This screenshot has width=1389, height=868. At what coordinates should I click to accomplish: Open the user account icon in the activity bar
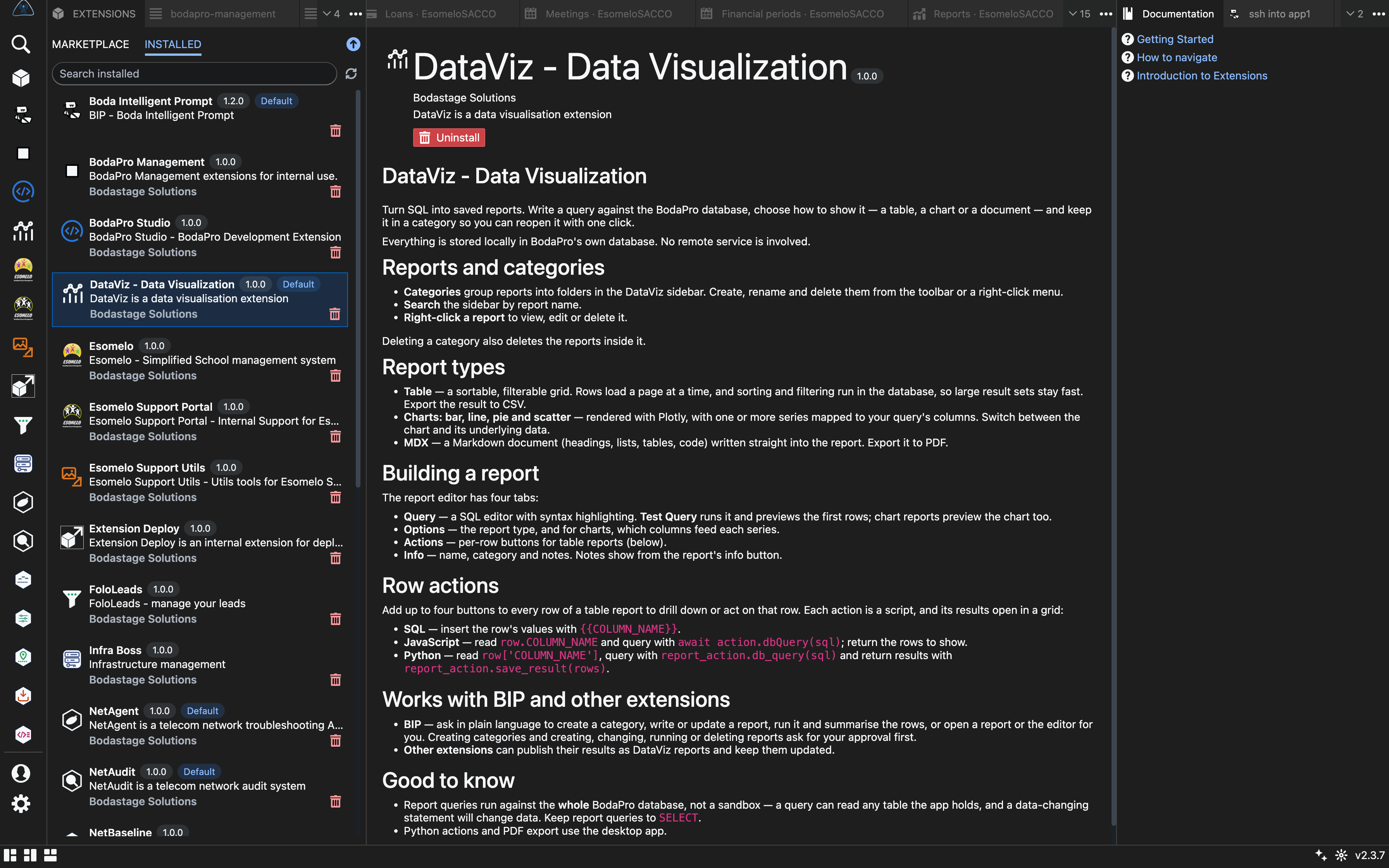(x=21, y=773)
